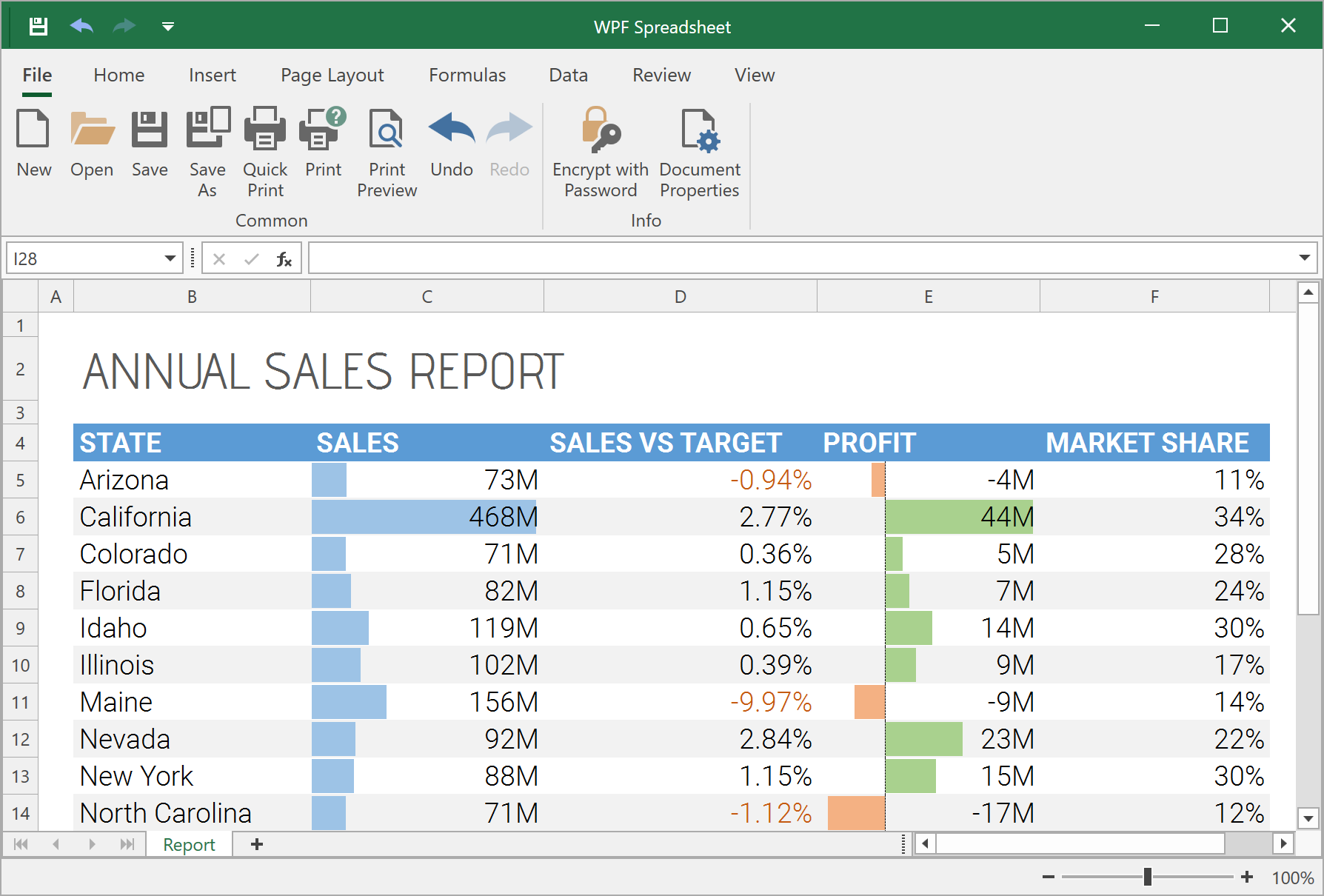
Task: Open the Page Layout tab
Action: point(332,76)
